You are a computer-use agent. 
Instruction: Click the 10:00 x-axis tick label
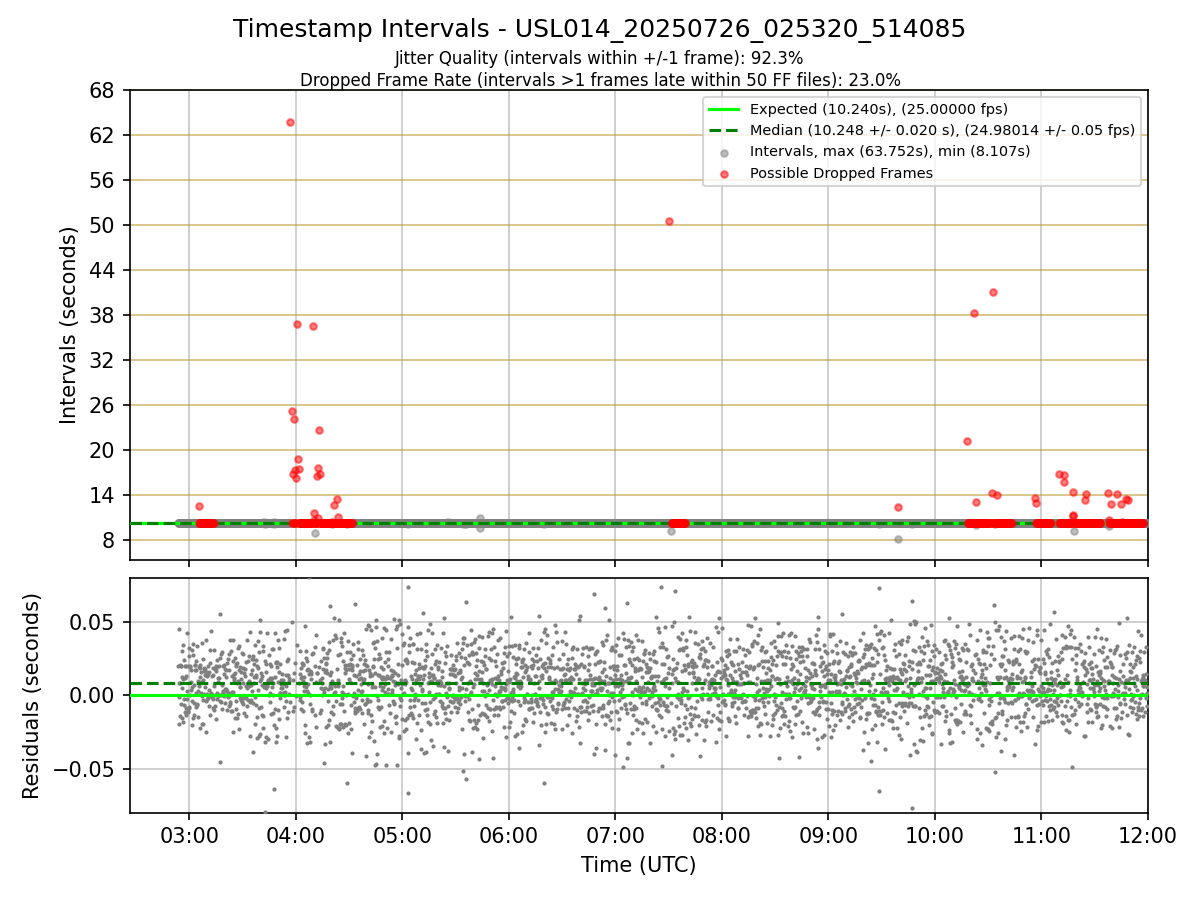(935, 835)
